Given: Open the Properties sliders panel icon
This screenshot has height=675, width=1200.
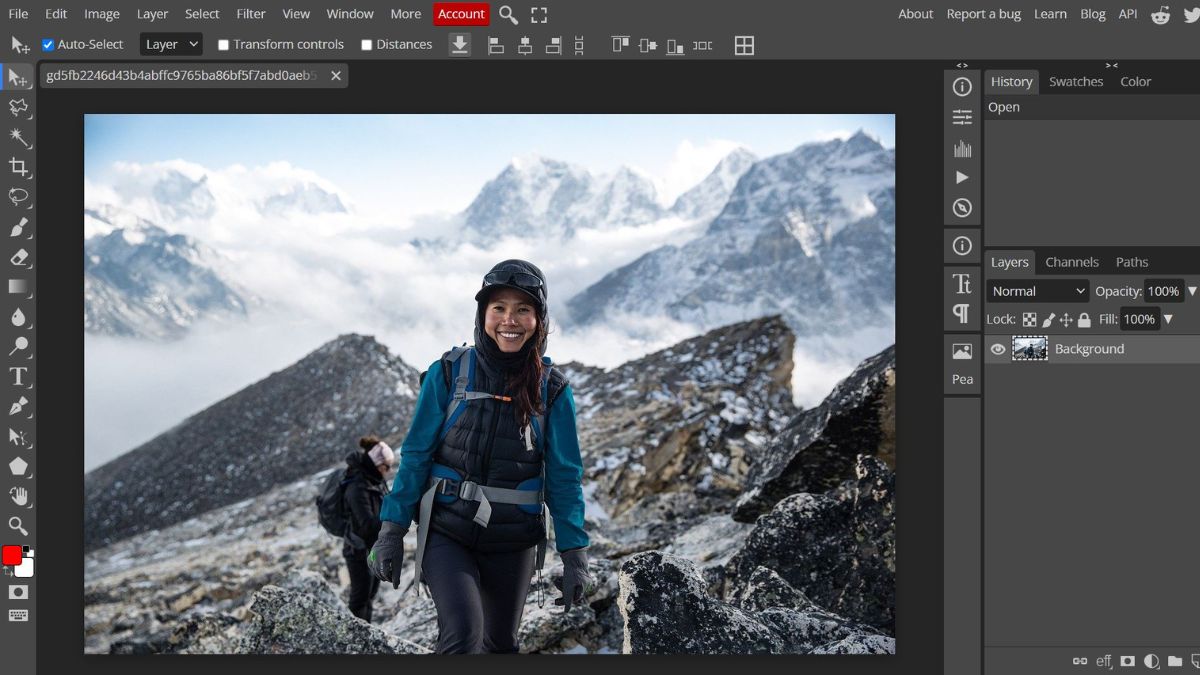Looking at the screenshot, I should 962,117.
